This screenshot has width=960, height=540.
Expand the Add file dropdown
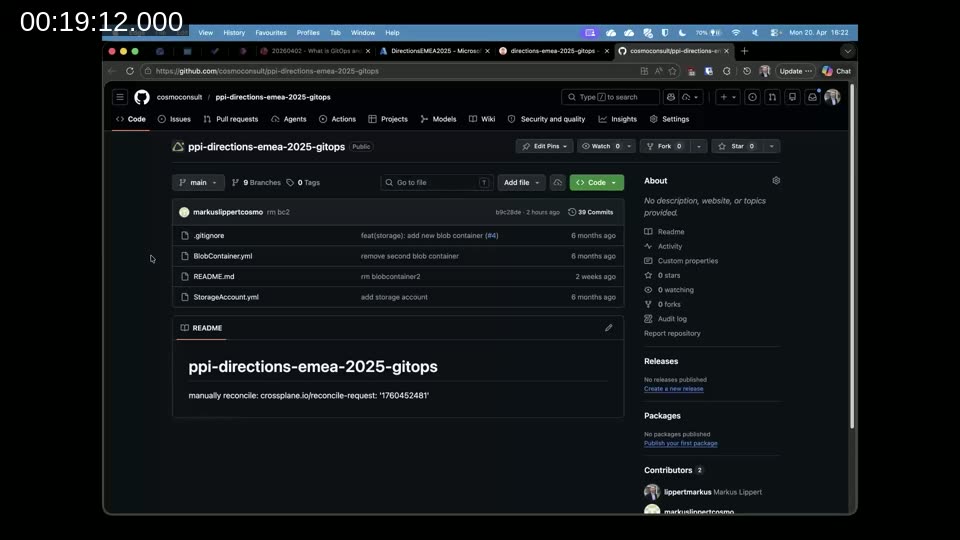pyautogui.click(x=521, y=182)
